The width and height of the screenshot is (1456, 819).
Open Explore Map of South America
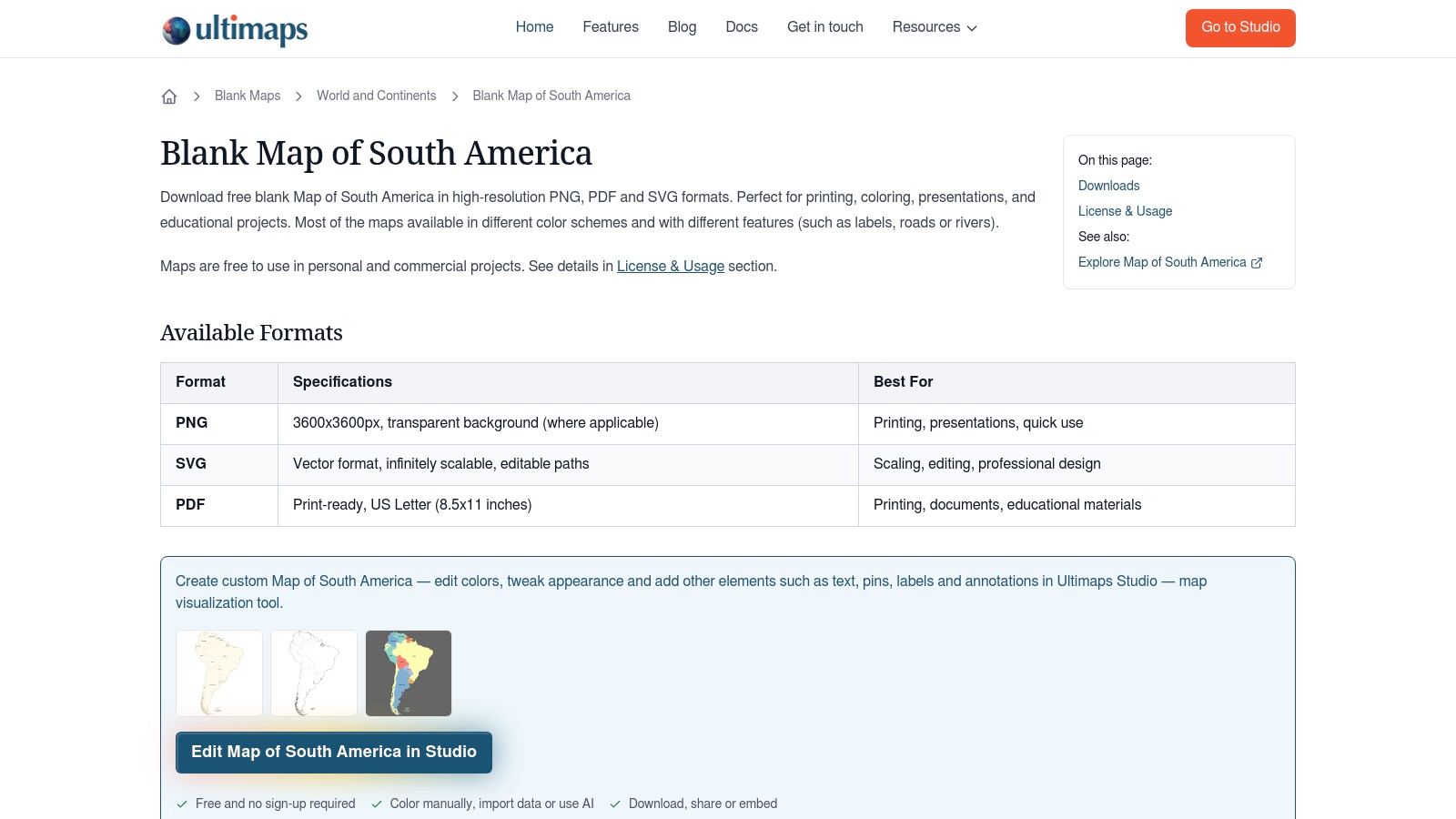tap(1163, 262)
